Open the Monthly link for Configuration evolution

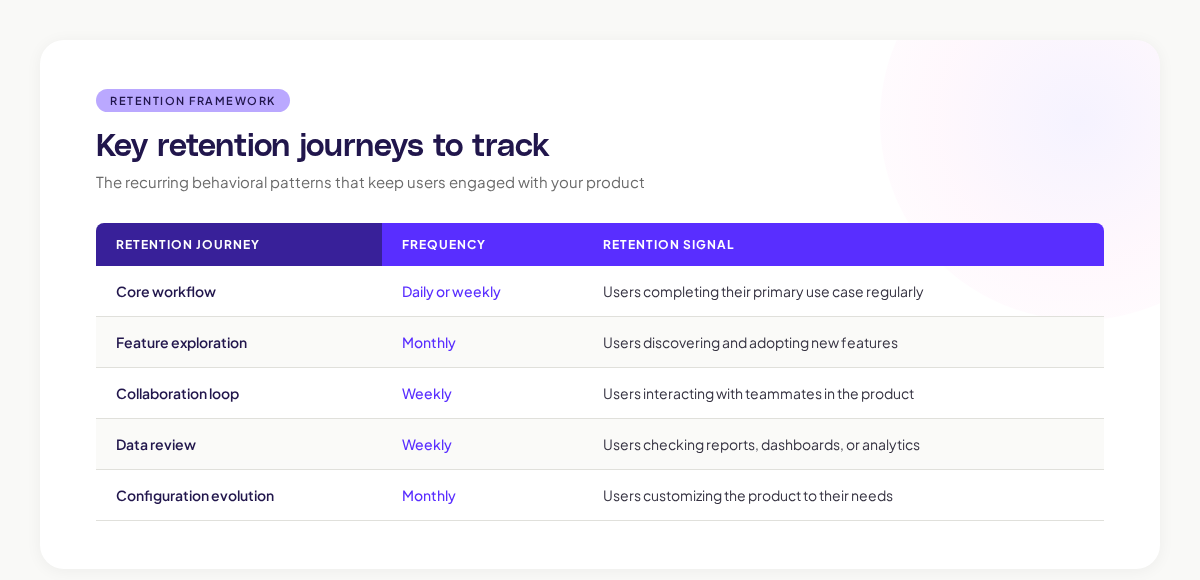click(x=428, y=495)
